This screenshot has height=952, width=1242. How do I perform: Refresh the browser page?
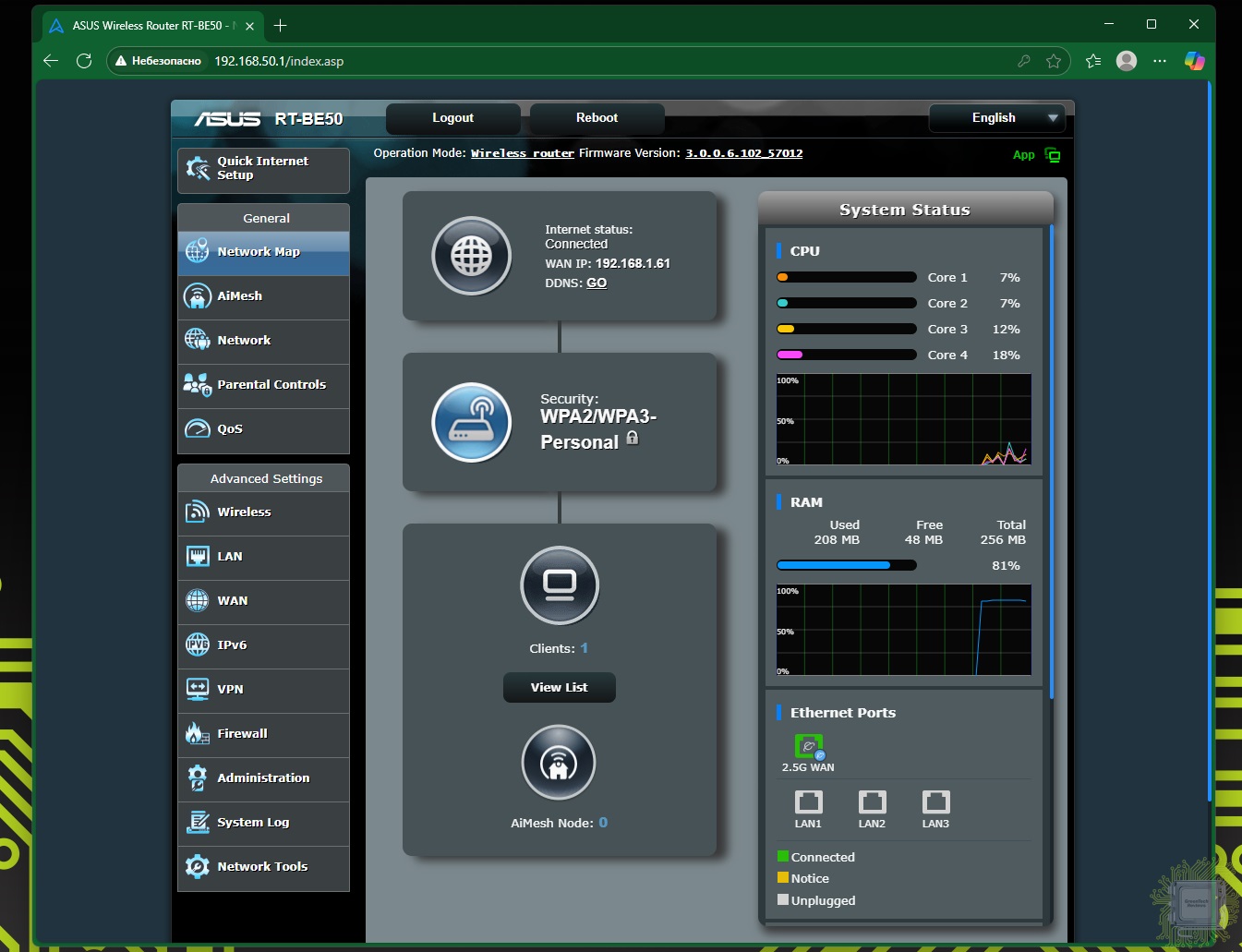(x=84, y=61)
